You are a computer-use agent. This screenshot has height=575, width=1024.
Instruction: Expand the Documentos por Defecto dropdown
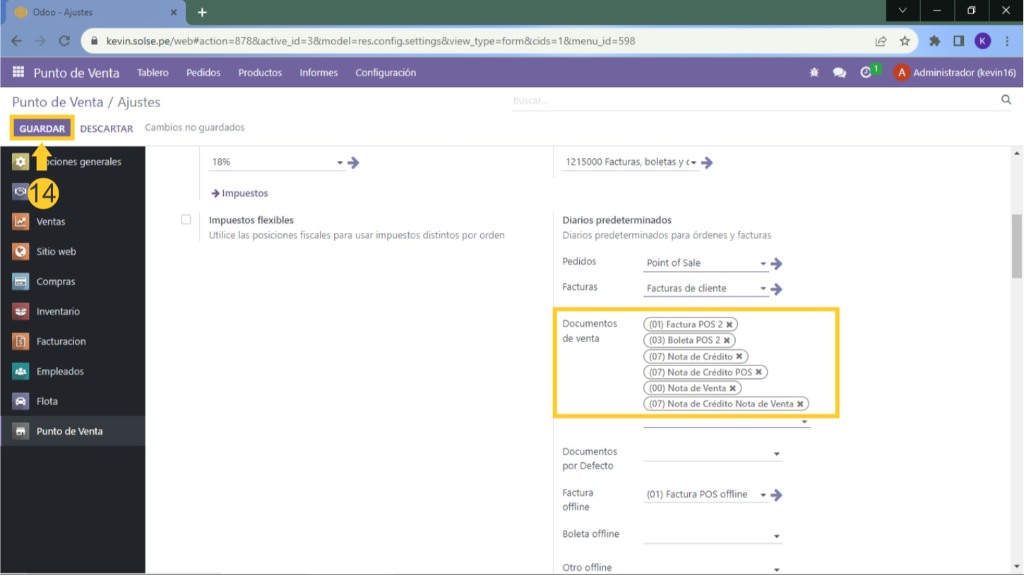(x=777, y=455)
